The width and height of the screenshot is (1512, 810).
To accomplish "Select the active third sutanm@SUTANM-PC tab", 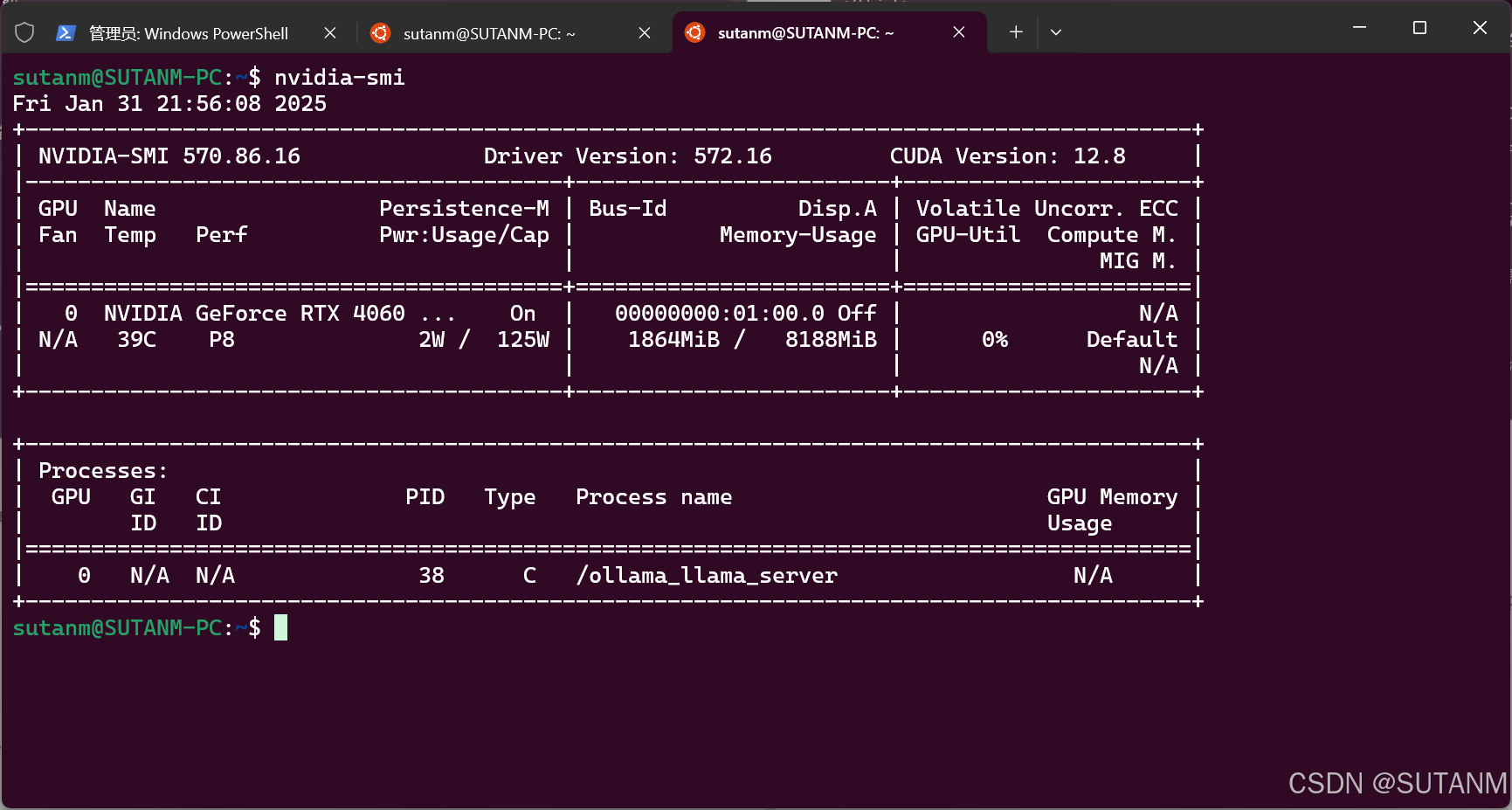I will pos(830,33).
